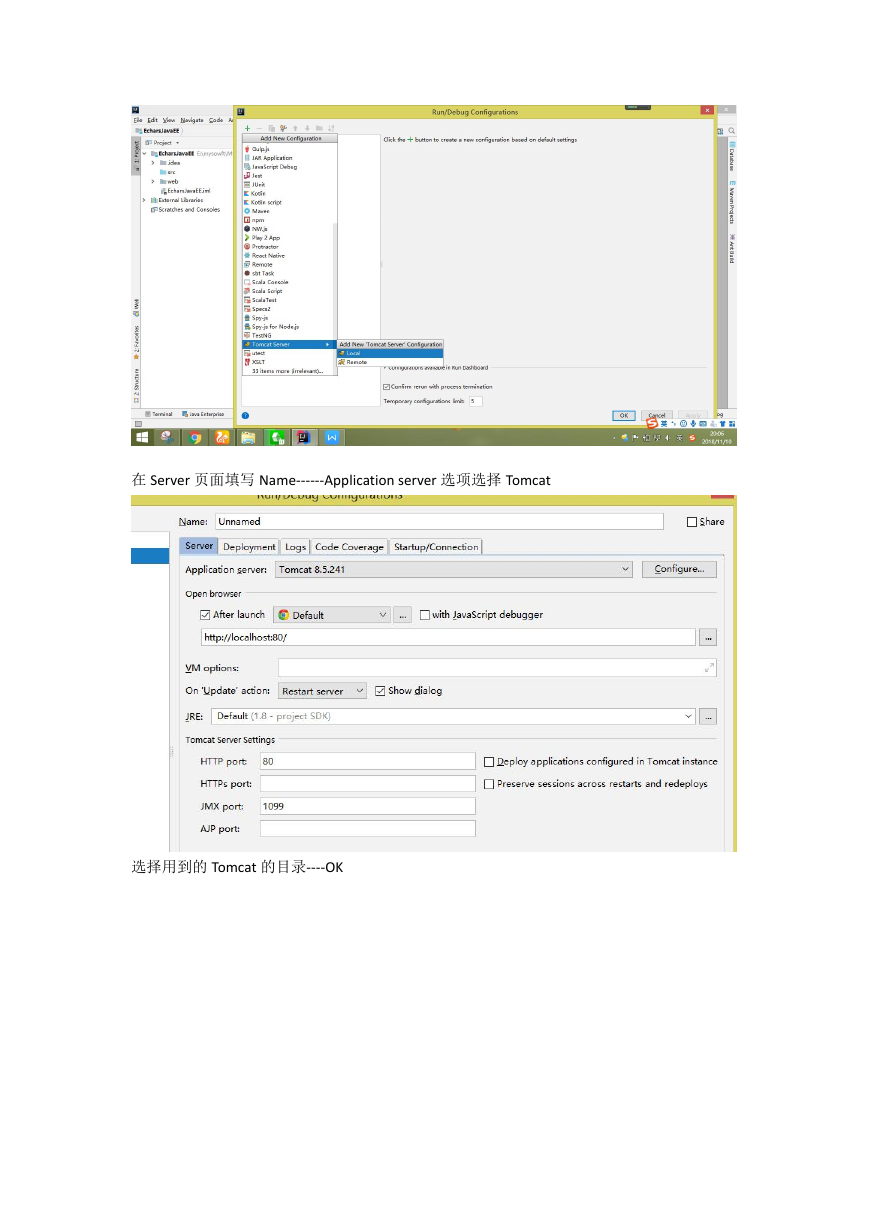Click the browse button beside the browser dropdown
The image size is (869, 1228).
tap(403, 615)
